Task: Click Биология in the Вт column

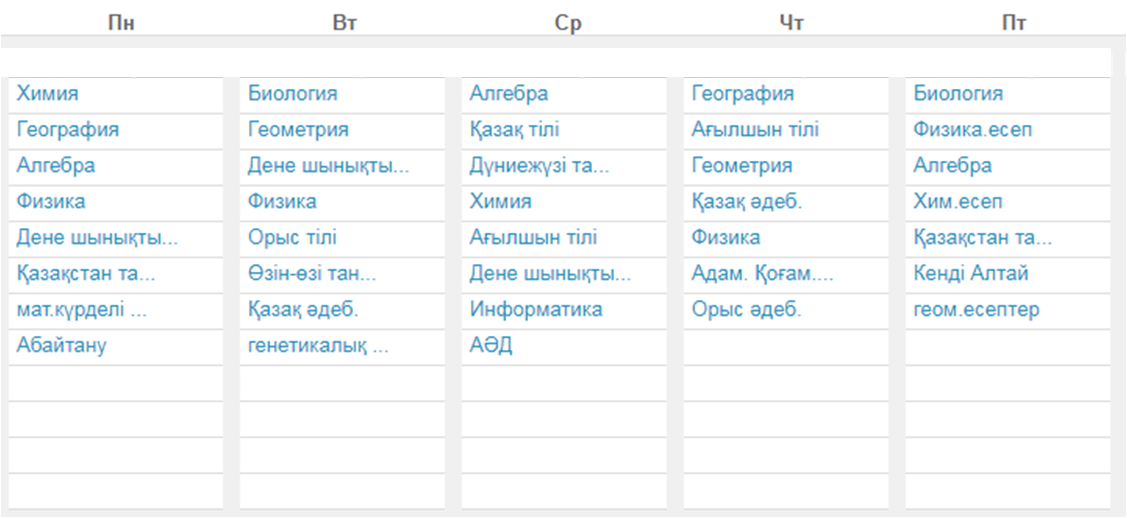Action: click(x=293, y=93)
